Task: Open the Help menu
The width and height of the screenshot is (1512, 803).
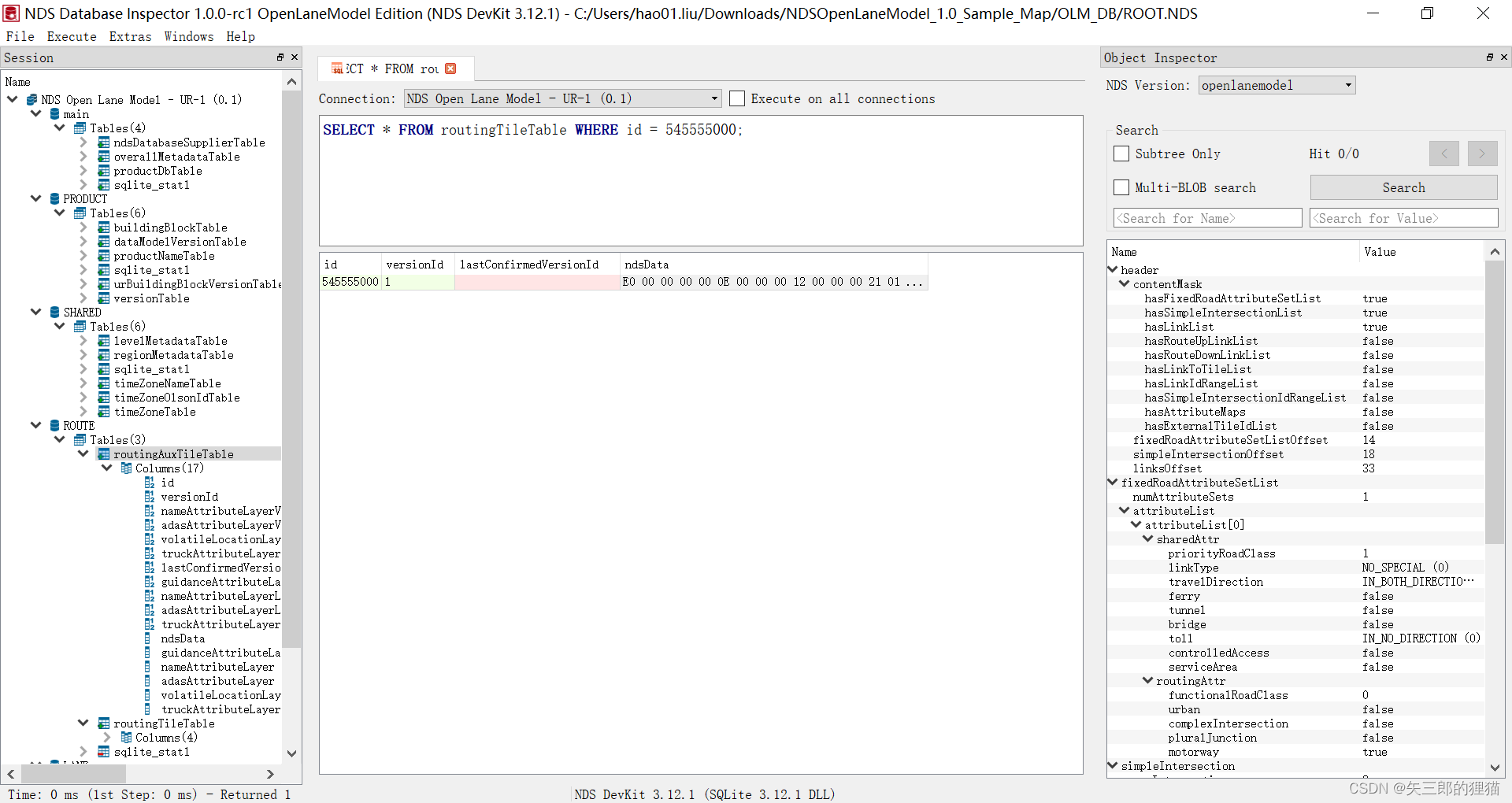Action: pos(241,36)
